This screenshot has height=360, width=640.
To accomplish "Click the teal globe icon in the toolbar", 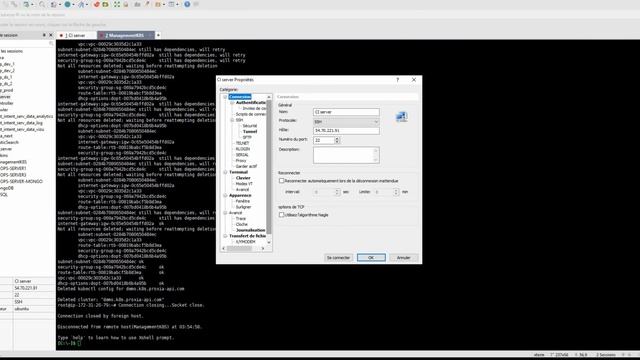I will tap(67, 4).
